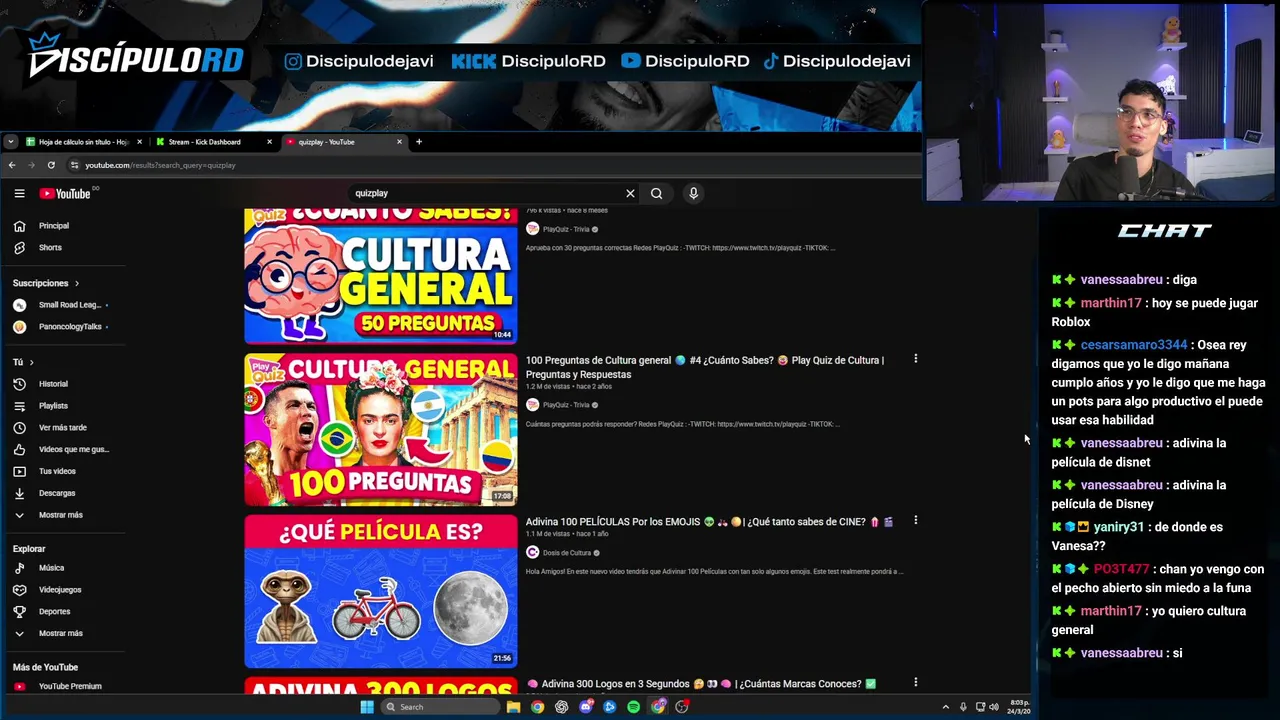
Task: Click the Cultura General 50 Preguntas thumbnail
Action: tap(381, 275)
